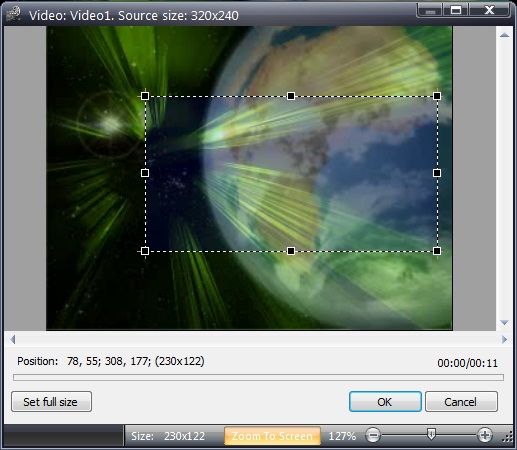Click the scroll up arrow icon
The width and height of the screenshot is (517, 450).
pyautogui.click(x=504, y=35)
